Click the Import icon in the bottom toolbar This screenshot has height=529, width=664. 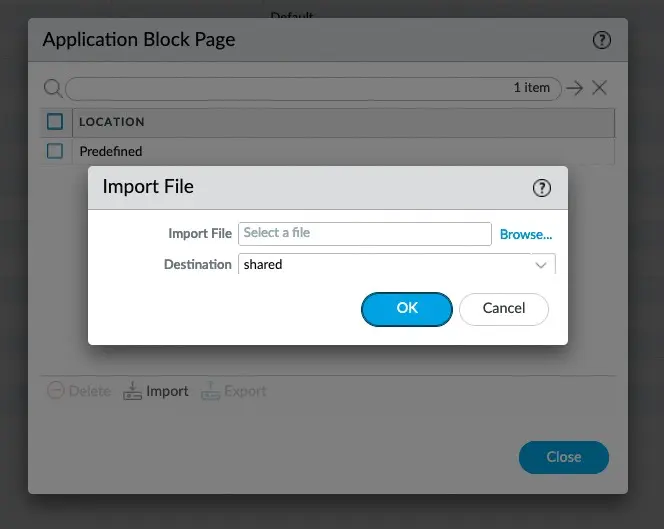pos(132,391)
